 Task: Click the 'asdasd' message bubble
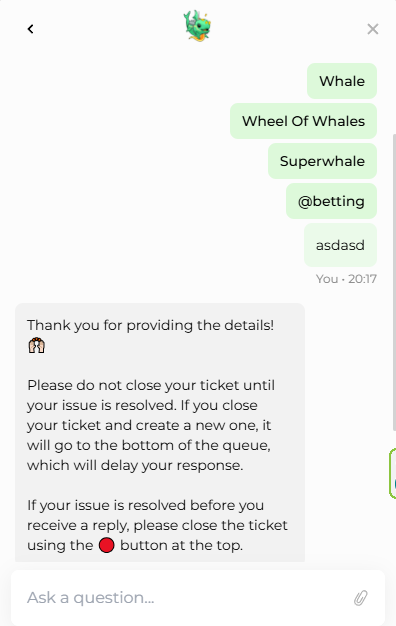click(341, 245)
